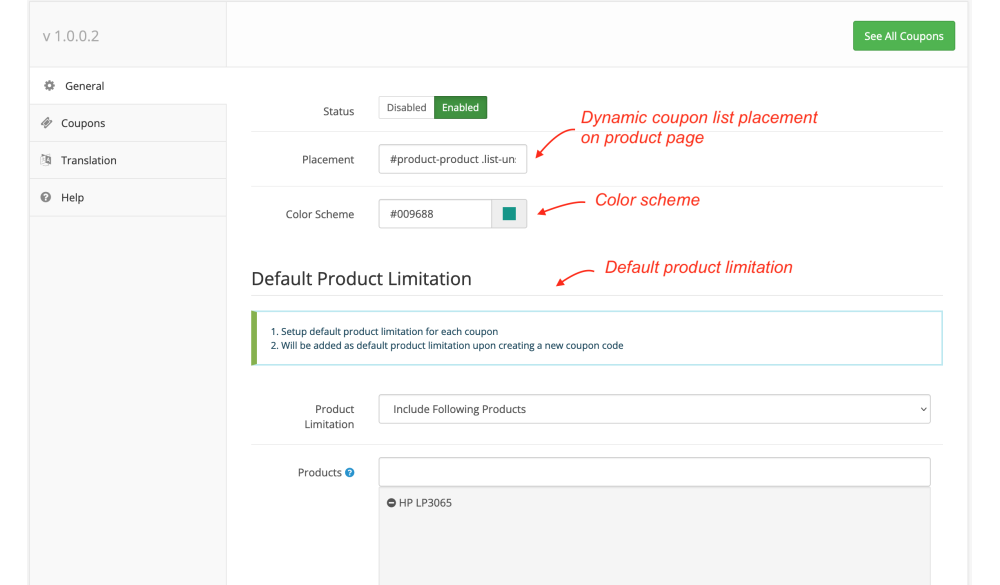Image resolution: width=1000 pixels, height=585 pixels.
Task: Click the Default Product Limitation heading
Action: 361,279
